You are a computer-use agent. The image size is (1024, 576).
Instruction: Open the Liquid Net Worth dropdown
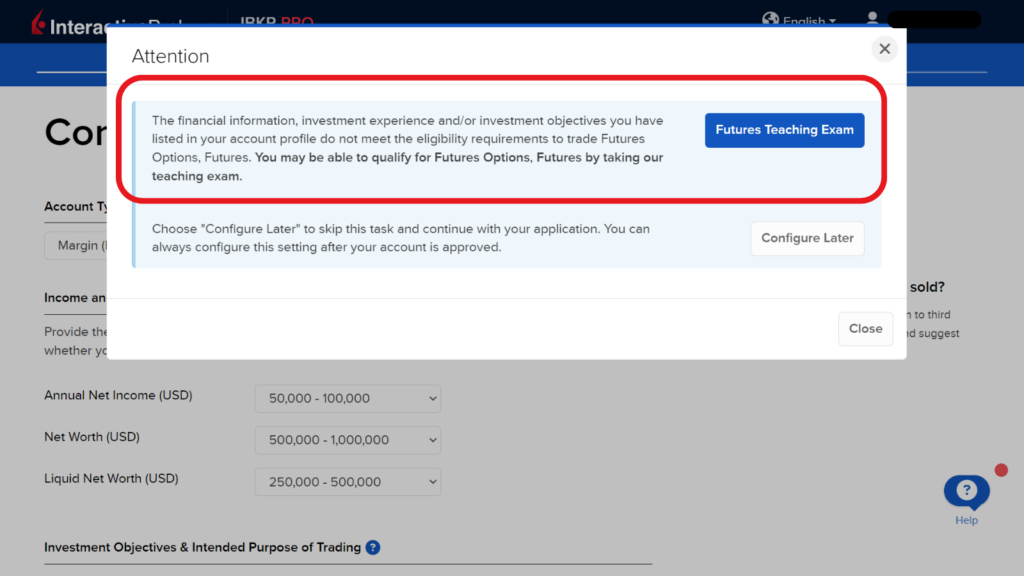347,481
